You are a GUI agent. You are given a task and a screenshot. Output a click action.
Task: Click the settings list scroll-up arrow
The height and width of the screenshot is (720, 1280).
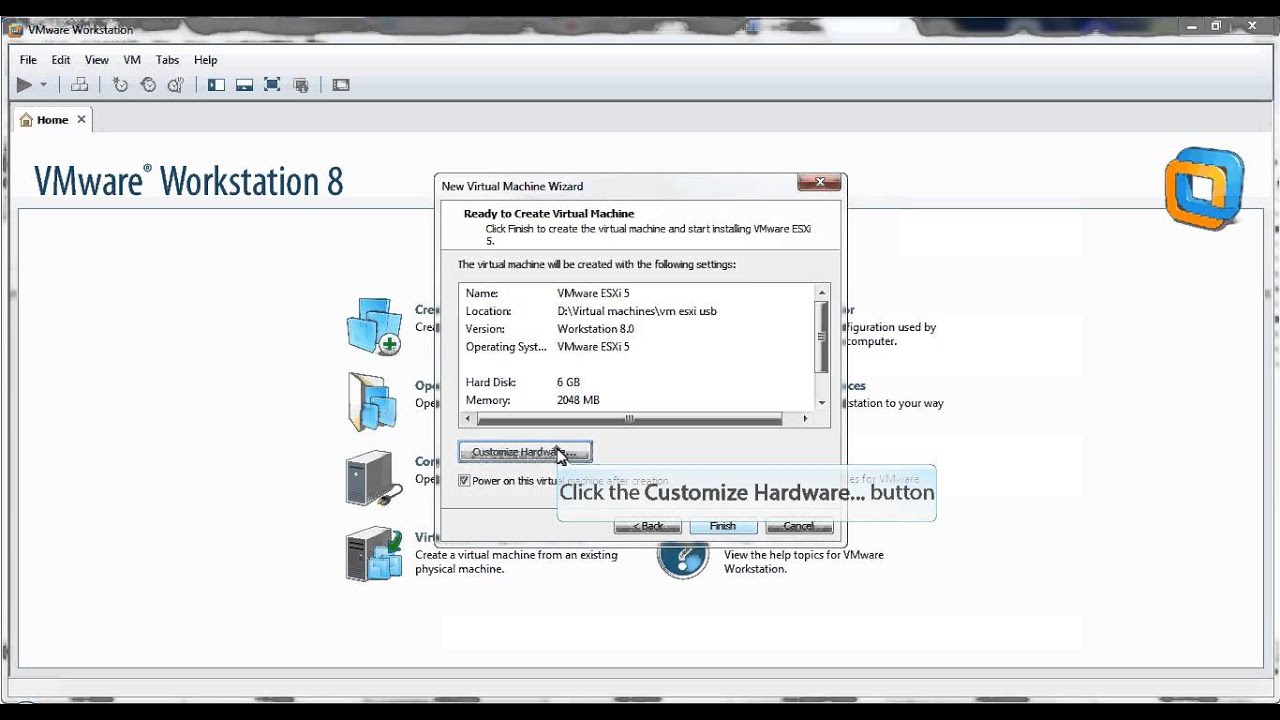tap(822, 293)
